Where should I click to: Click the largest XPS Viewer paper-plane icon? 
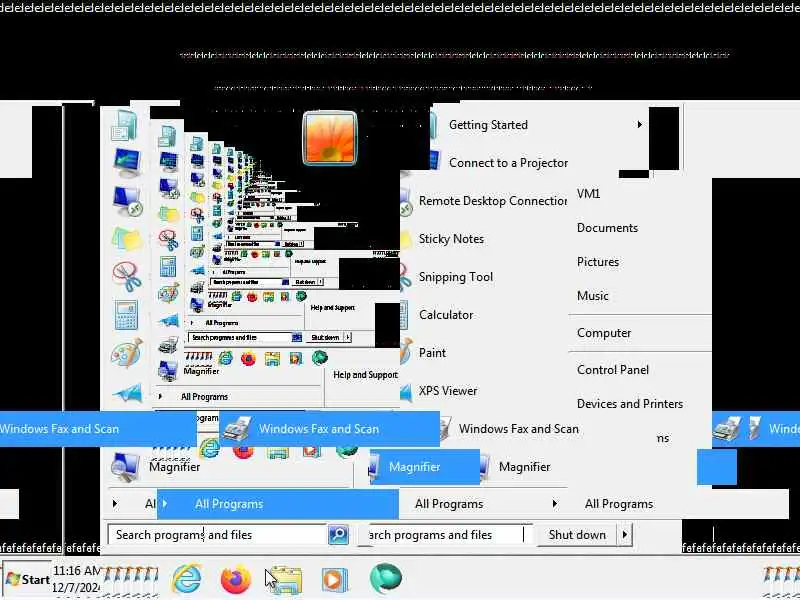tap(127, 392)
